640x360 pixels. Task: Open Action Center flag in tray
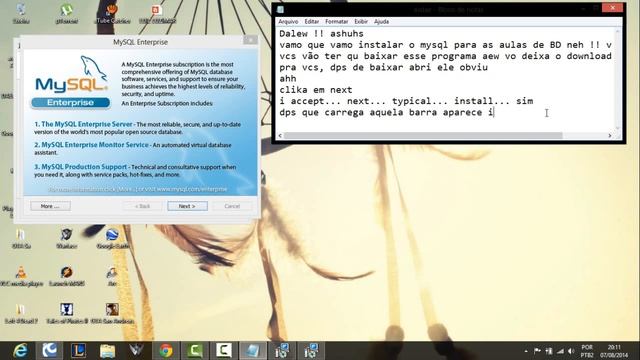[x=538, y=351]
